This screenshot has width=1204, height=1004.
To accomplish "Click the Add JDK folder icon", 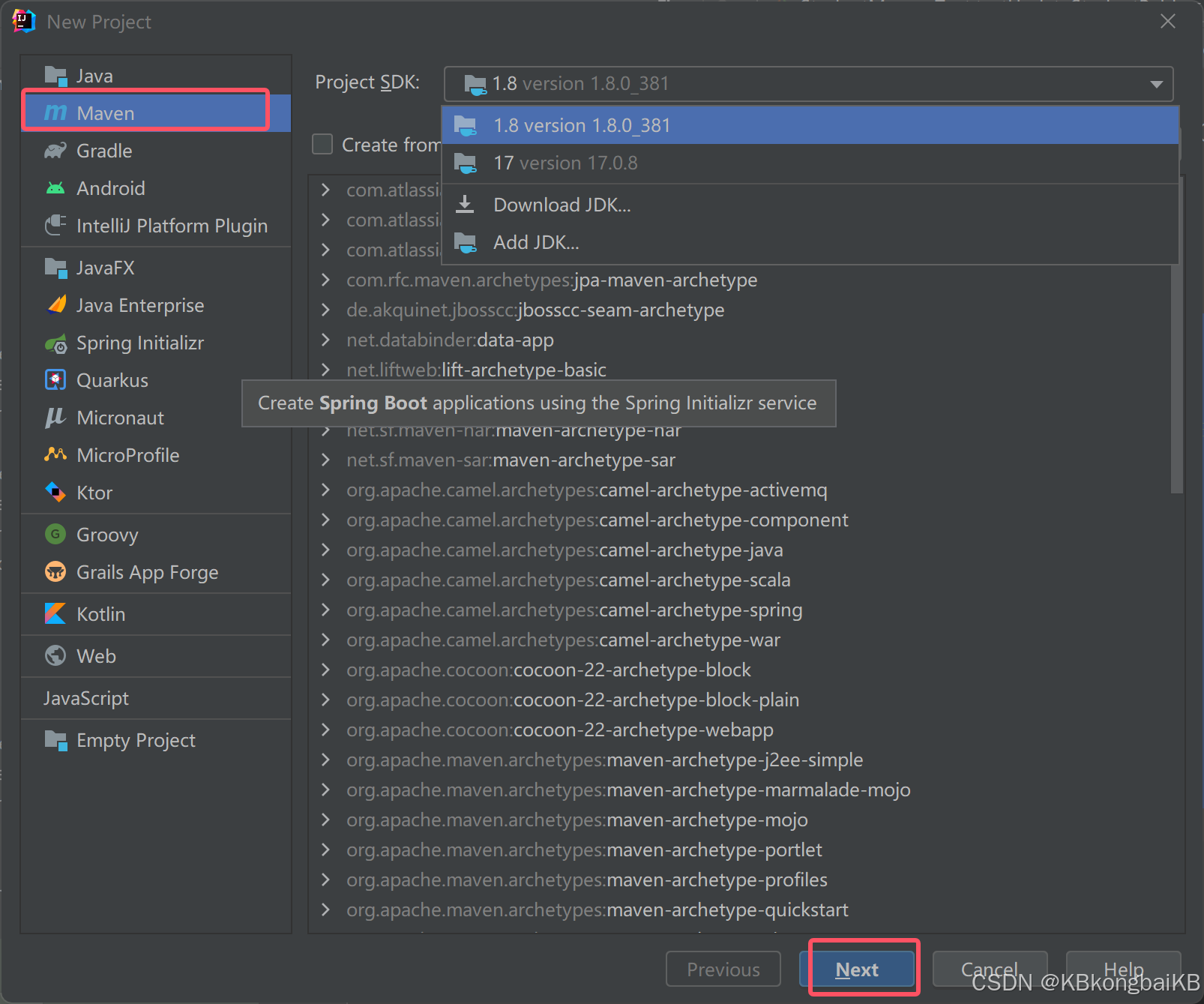I will [x=466, y=242].
